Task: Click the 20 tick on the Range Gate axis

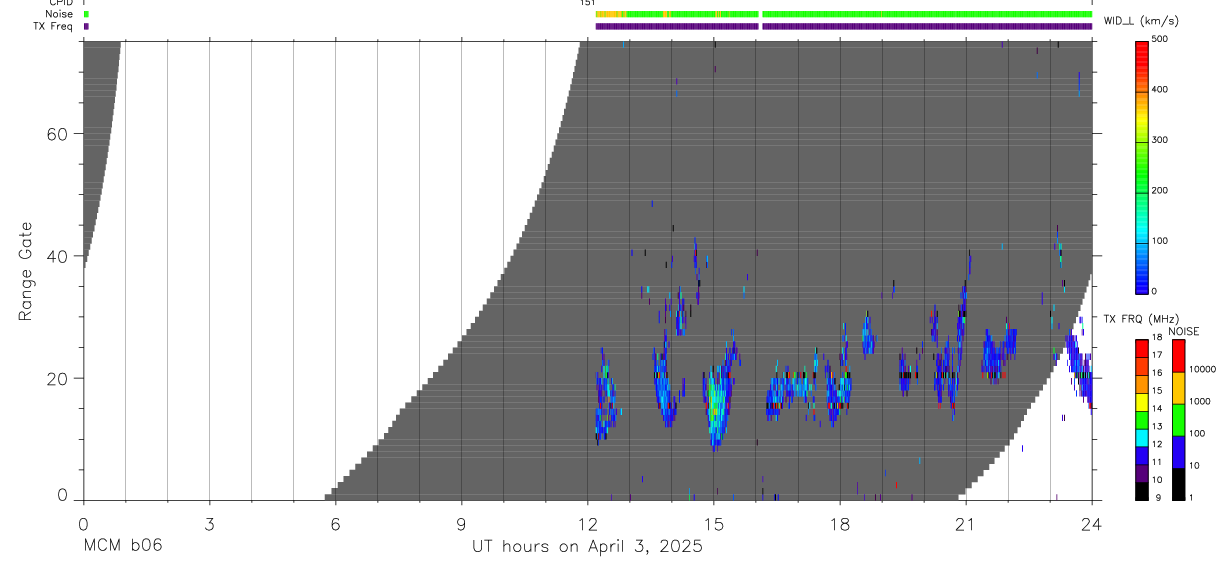Action: point(57,378)
